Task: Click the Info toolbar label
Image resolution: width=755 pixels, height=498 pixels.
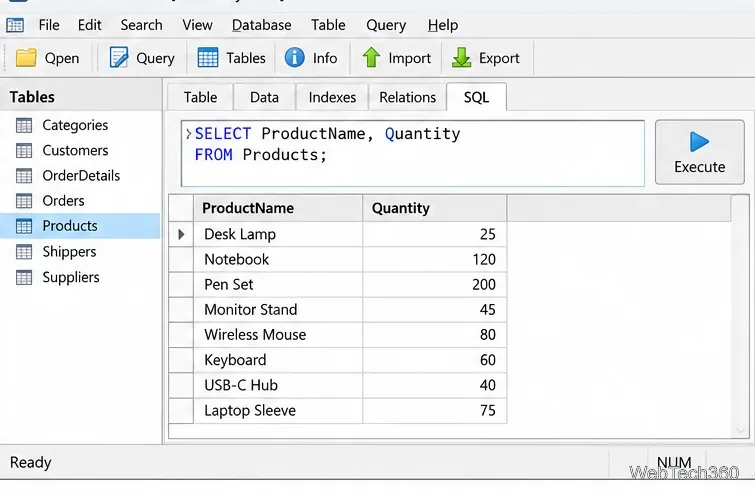Action: pyautogui.click(x=325, y=58)
